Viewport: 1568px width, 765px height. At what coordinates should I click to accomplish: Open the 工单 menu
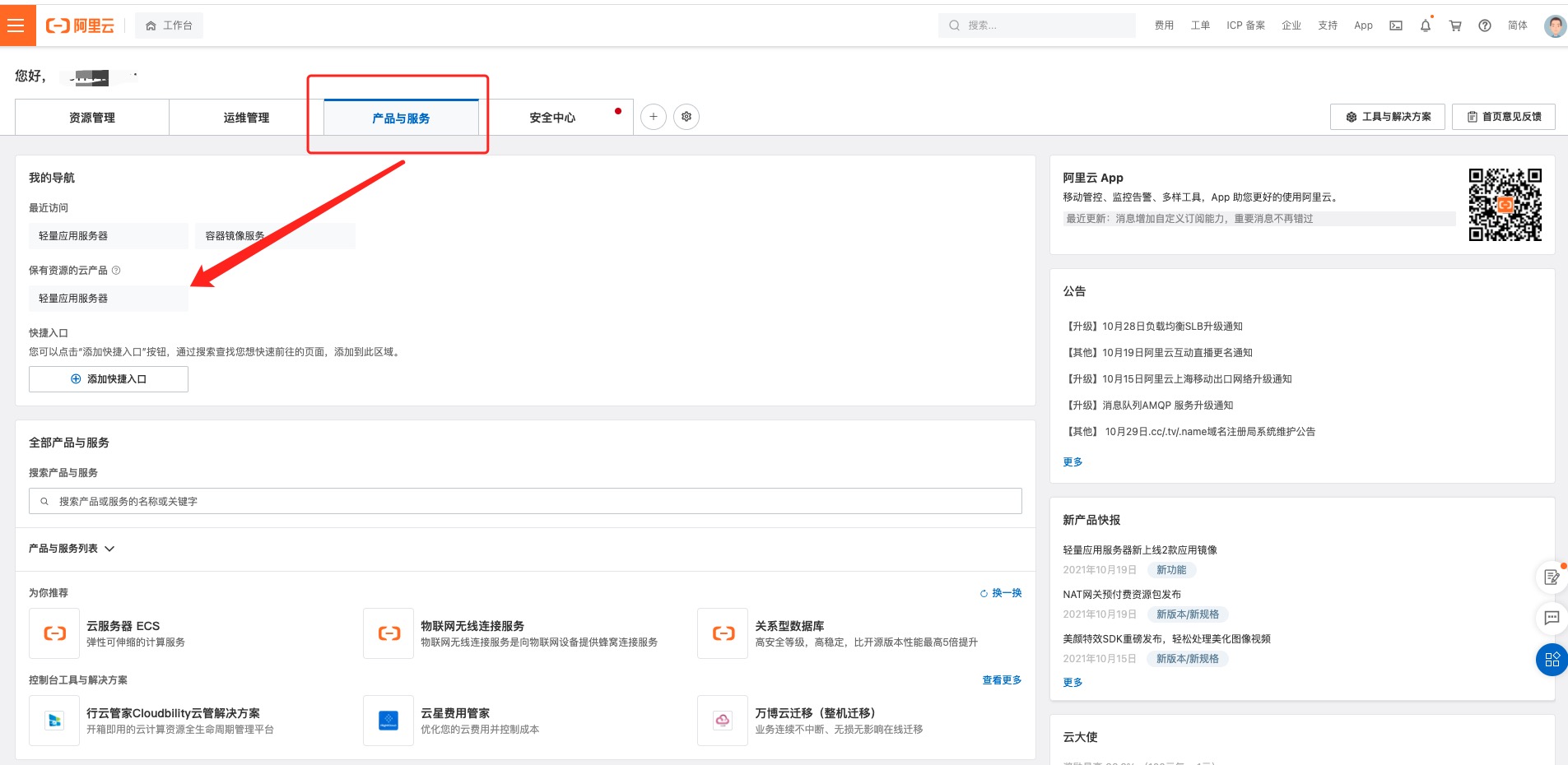pyautogui.click(x=1200, y=25)
